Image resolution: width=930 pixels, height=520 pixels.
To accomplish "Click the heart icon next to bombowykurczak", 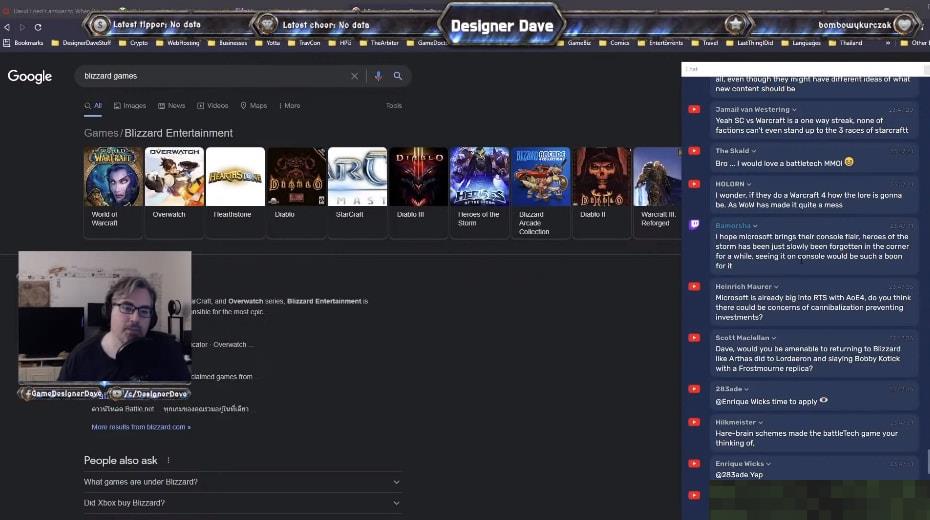I will 904,25.
